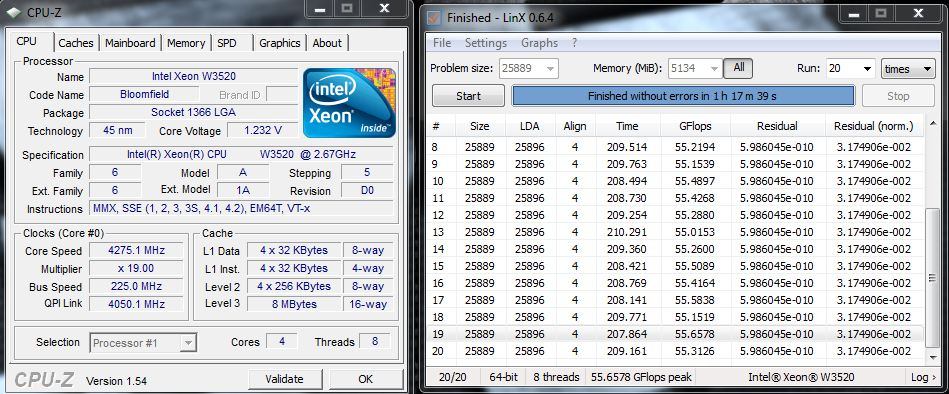The image size is (949, 394).
Task: Click the Cores count field showing 4
Action: pos(282,341)
